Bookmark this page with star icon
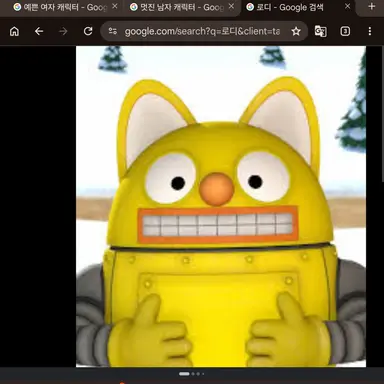 296,31
